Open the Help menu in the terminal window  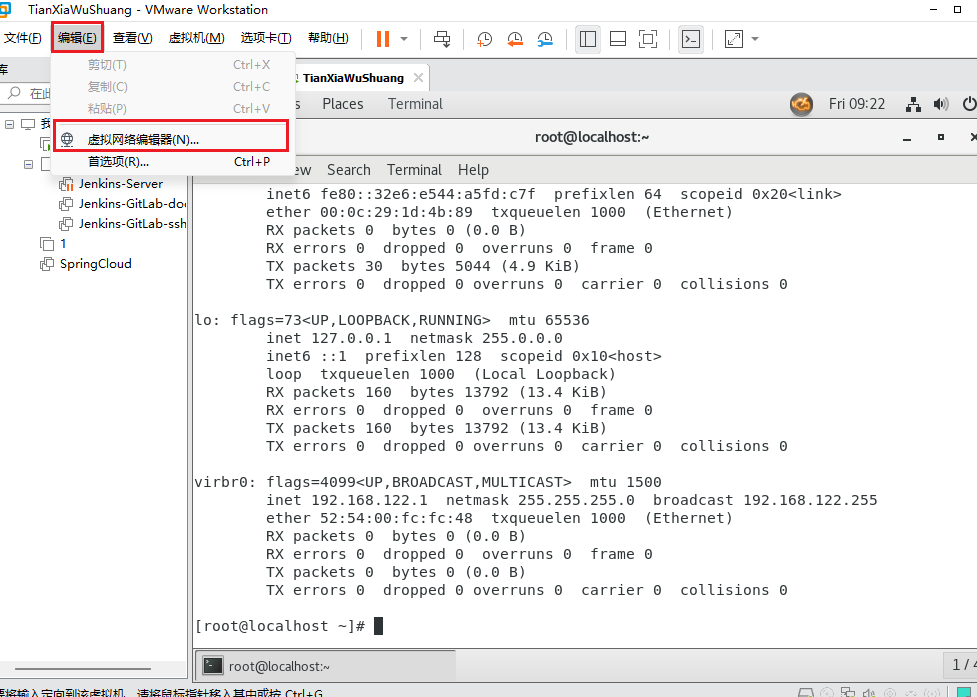[x=473, y=170]
